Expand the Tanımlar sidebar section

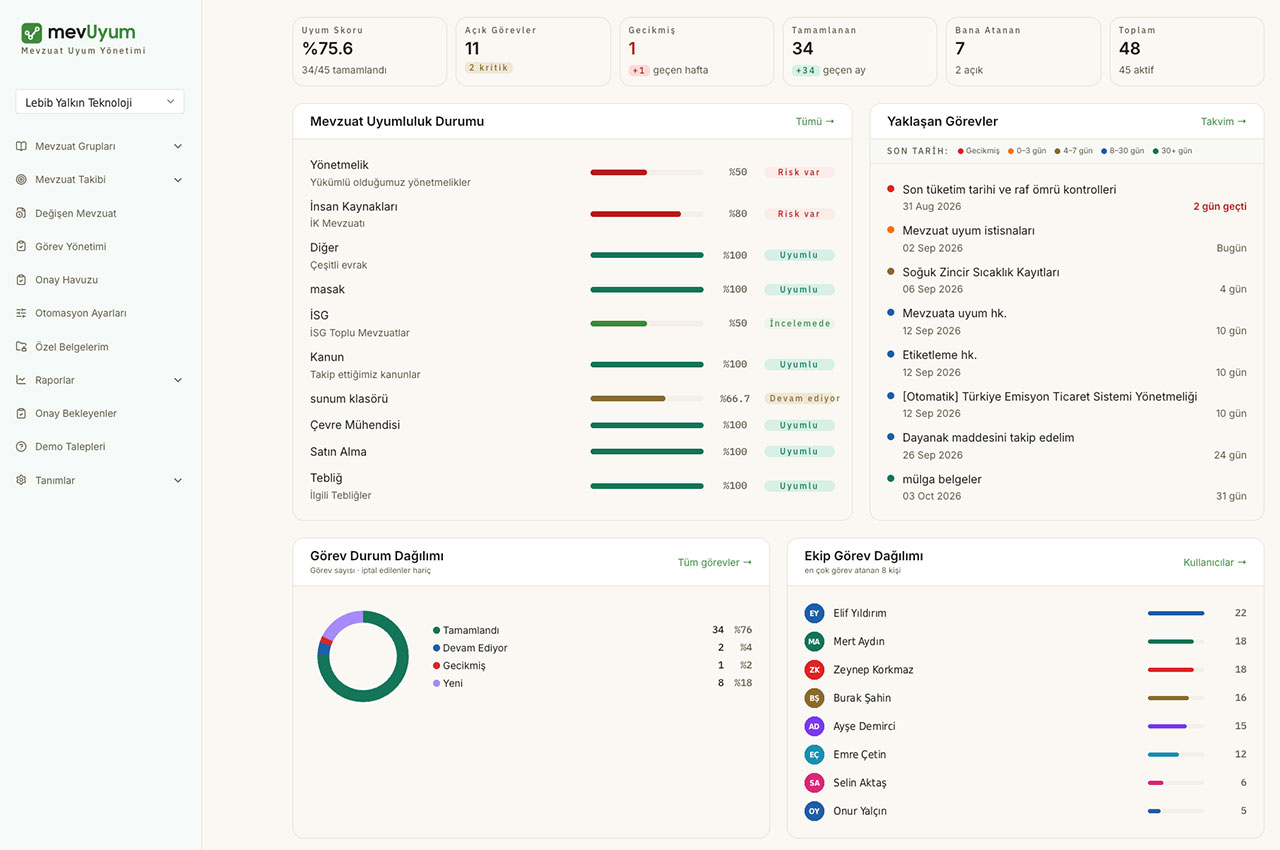pyautogui.click(x=100, y=480)
